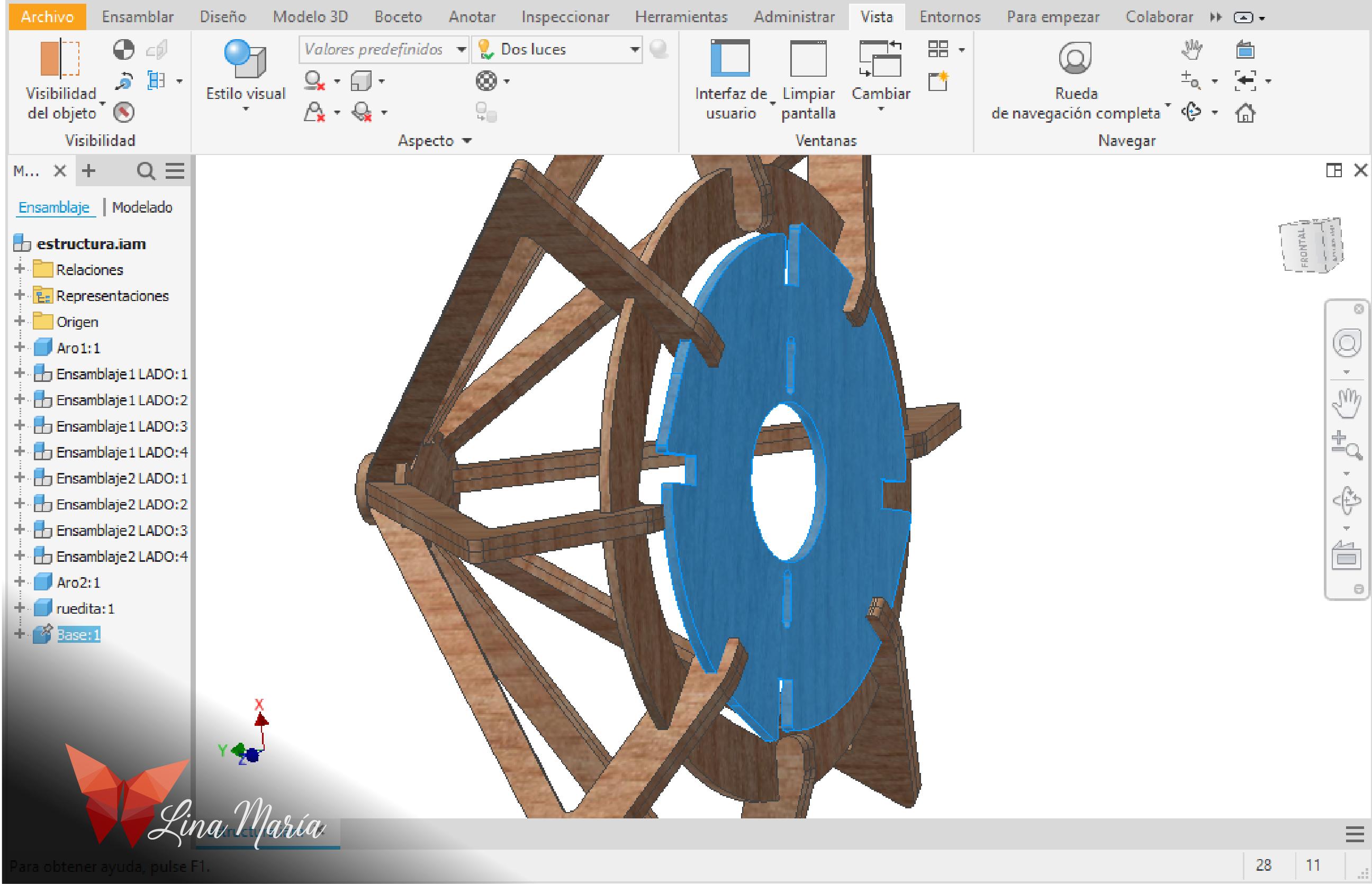The width and height of the screenshot is (1372, 884).
Task: Select estructura.iam root node
Action: coord(91,244)
